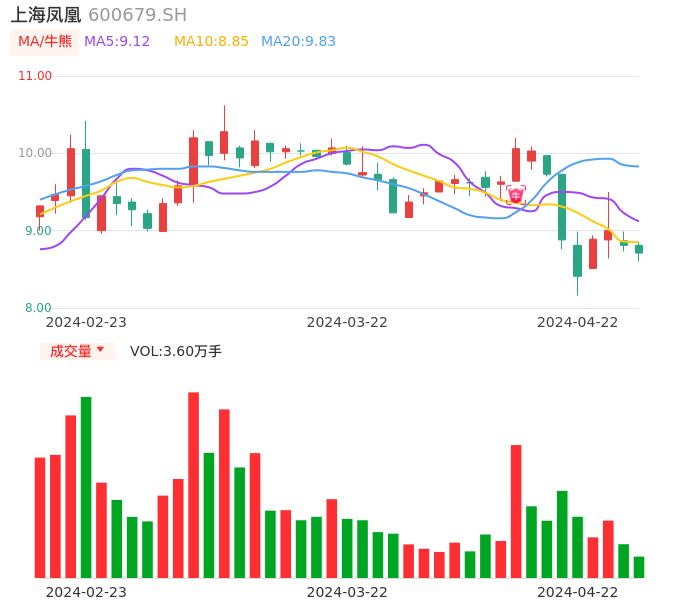Click the 2024-04-22 date label under candlestick chart

click(x=578, y=322)
